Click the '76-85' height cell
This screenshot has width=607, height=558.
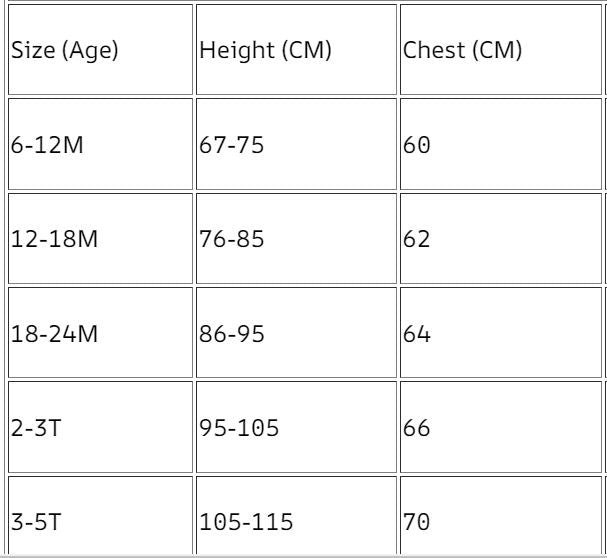point(296,239)
